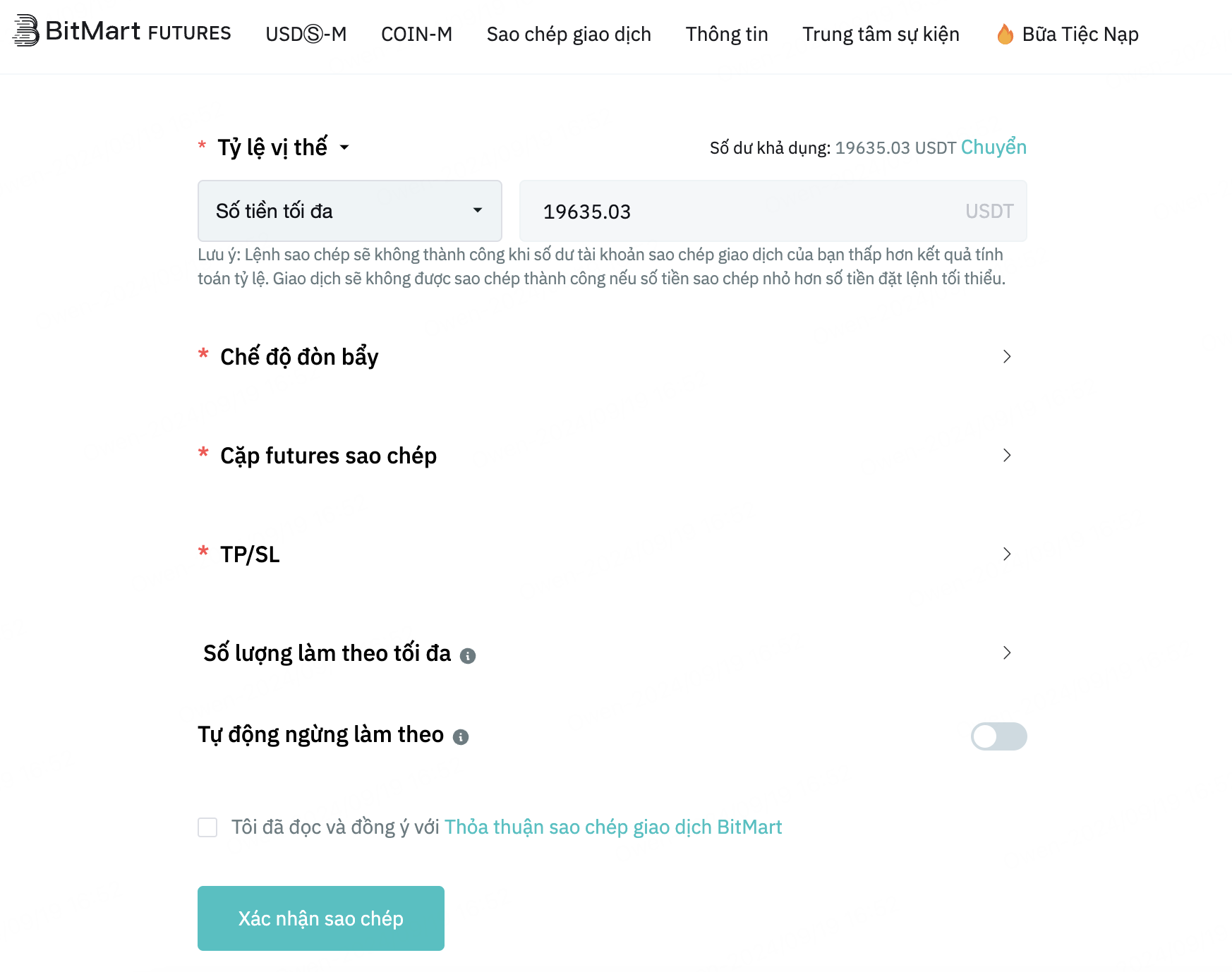Open Cặp futures sao chép chevron arrow
1232x972 pixels.
1007,456
